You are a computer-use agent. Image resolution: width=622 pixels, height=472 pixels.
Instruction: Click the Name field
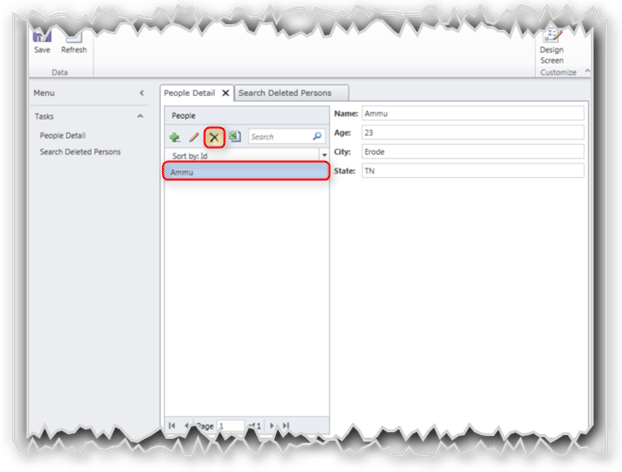[x=472, y=113]
